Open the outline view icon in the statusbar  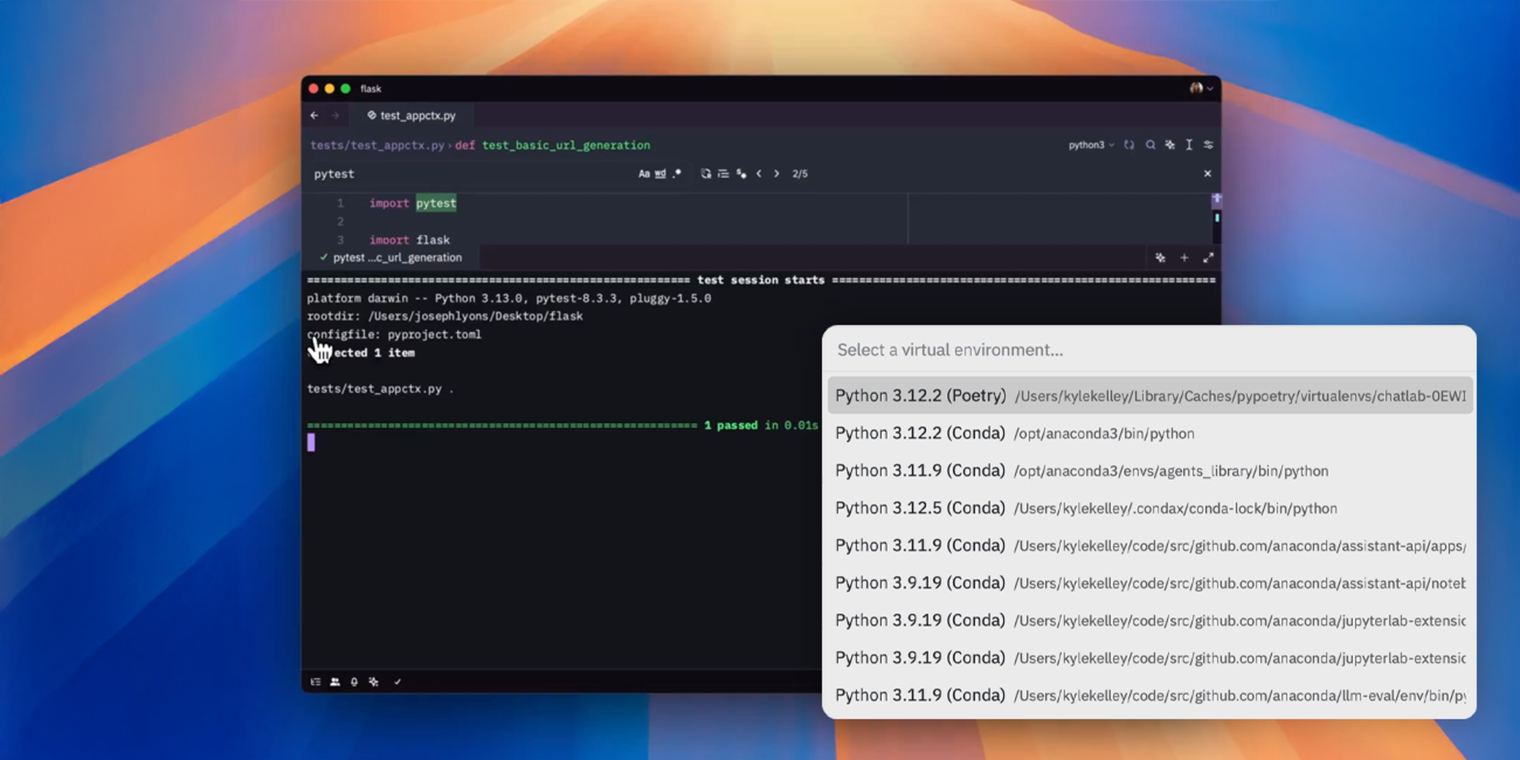(x=316, y=682)
